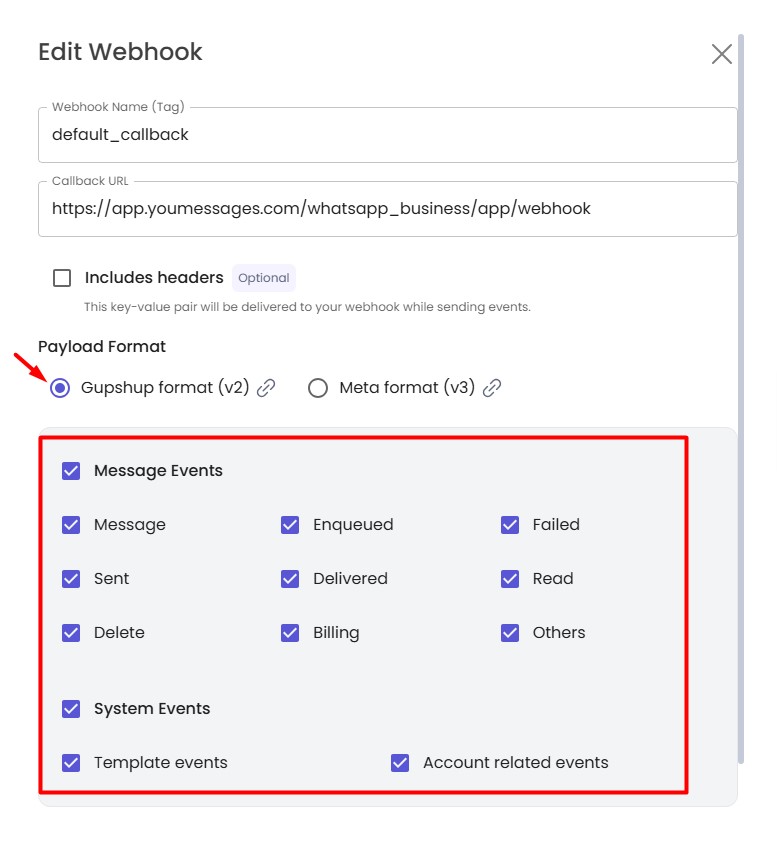This screenshot has height=846, width=777.
Task: Open Meta format (v3) link icon
Action: pos(492,388)
